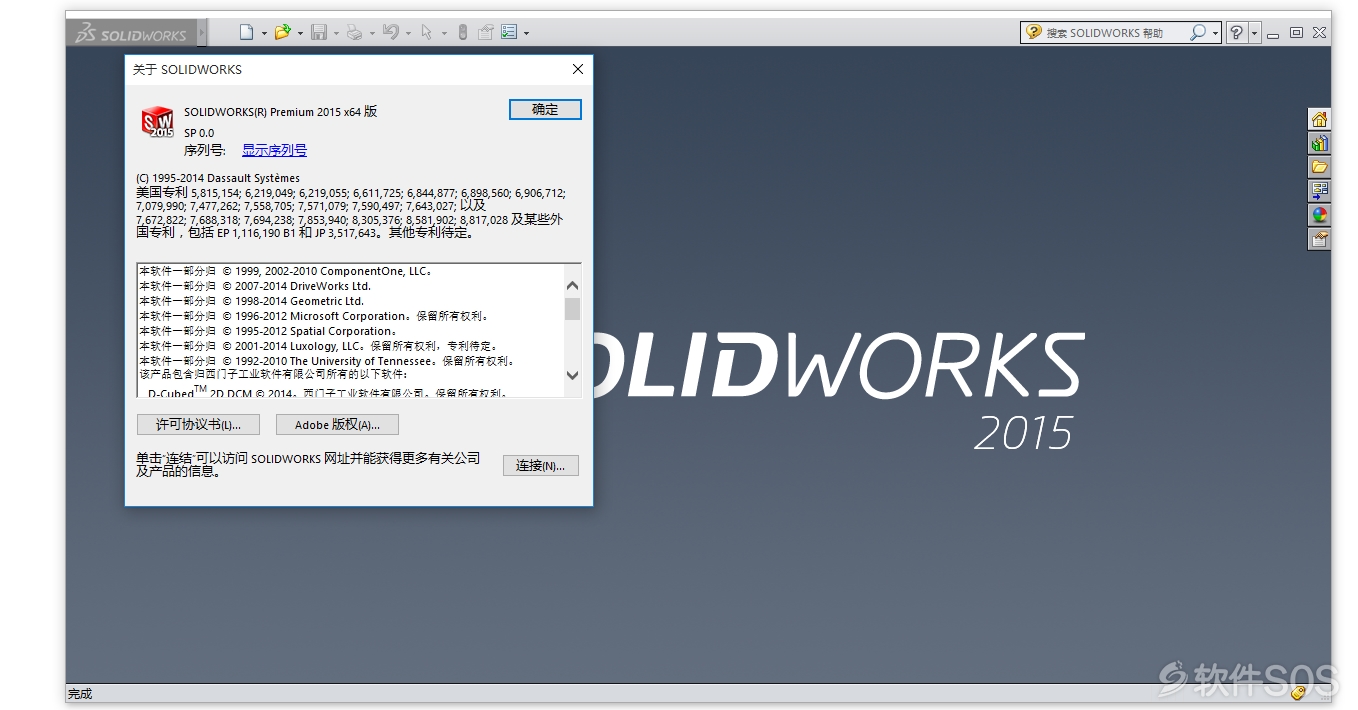This screenshot has height=710, width=1358.
Task: Click the status bar icon at the bottom right
Action: [1298, 692]
